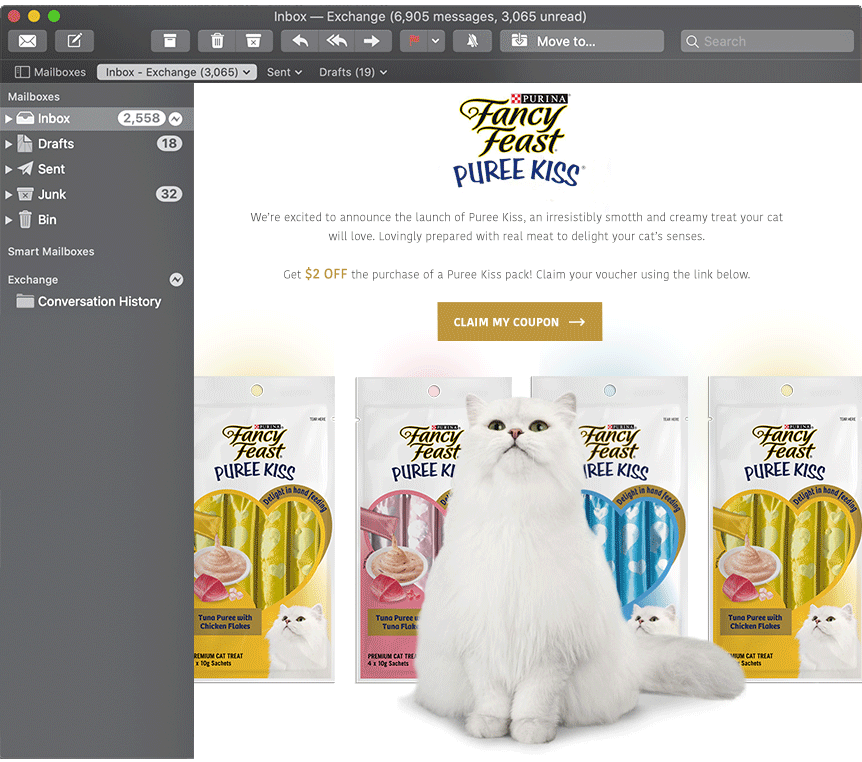Open the Move to… menu
862x762 pixels.
(582, 41)
